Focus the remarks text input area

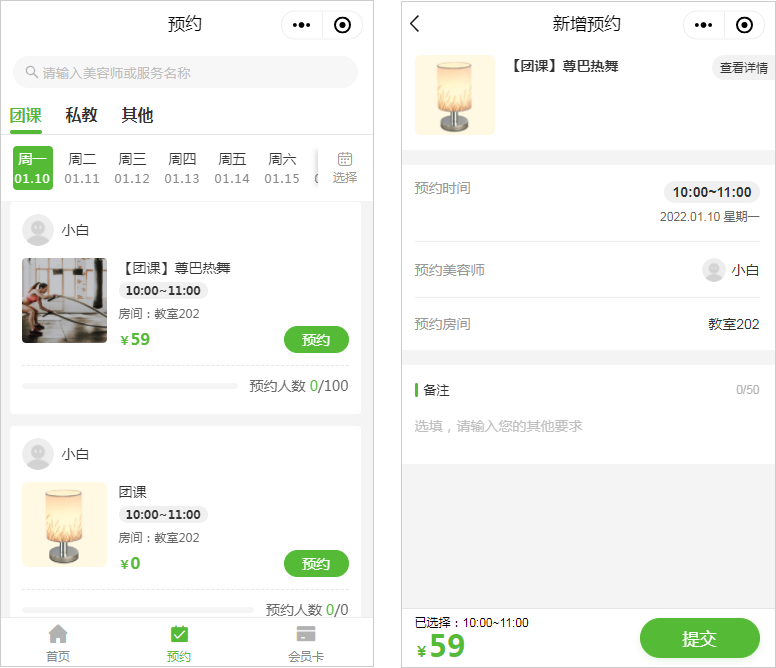587,427
